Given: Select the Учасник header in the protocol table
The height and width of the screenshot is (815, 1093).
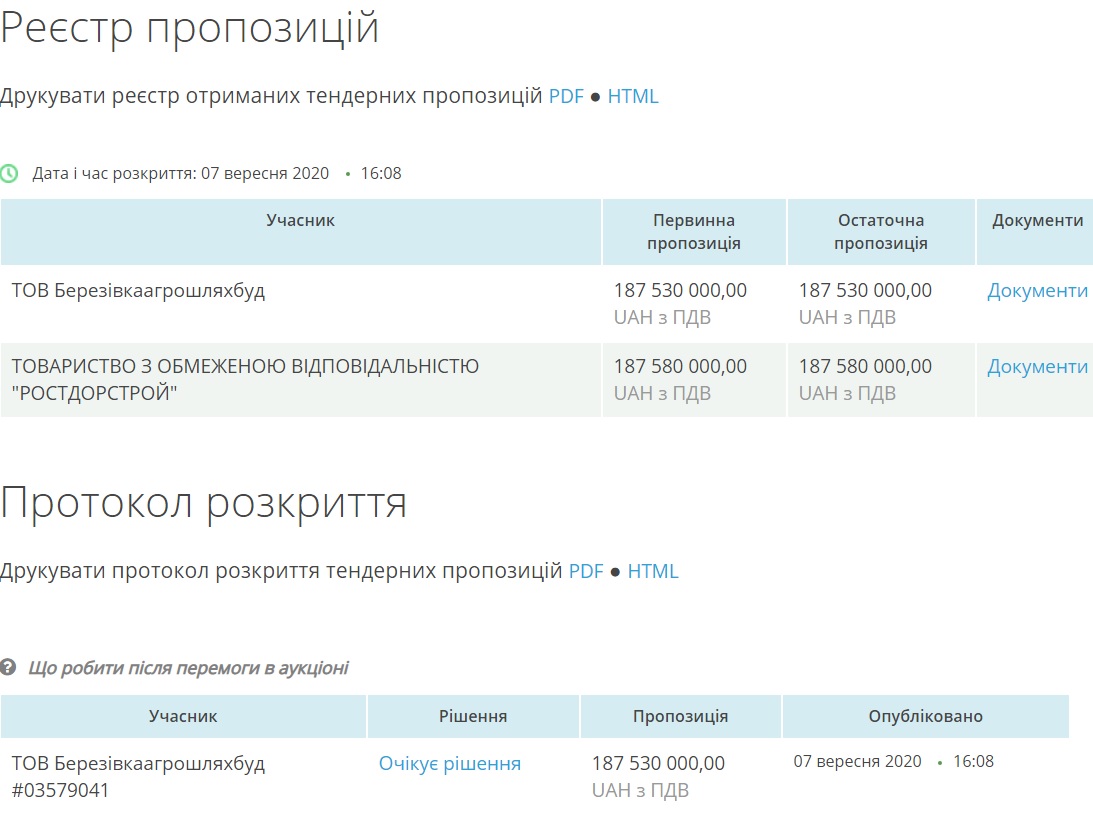Looking at the screenshot, I should [x=183, y=716].
